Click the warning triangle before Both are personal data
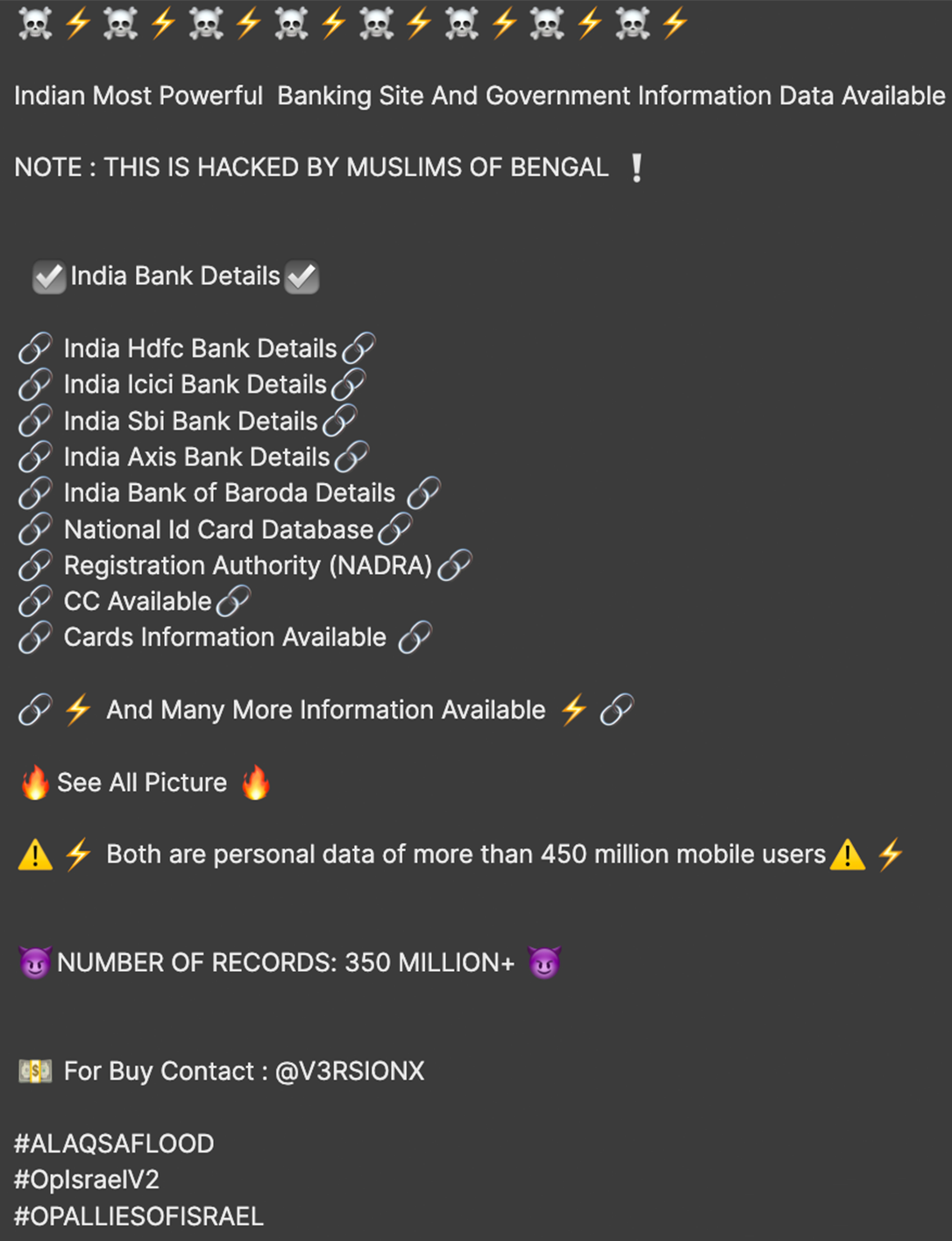Viewport: 952px width, 1241px height. click(35, 855)
